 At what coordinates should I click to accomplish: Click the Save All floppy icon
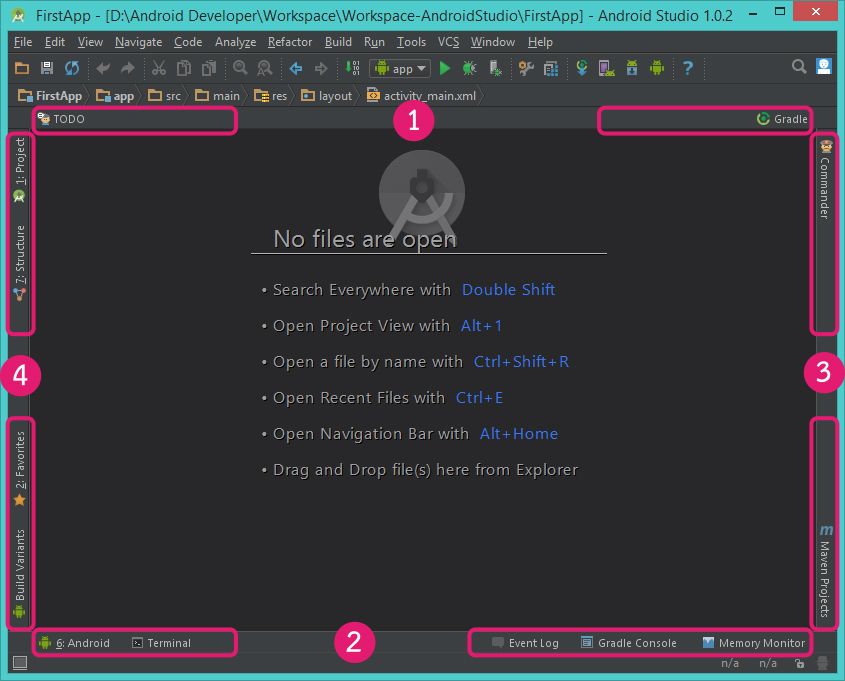point(47,68)
